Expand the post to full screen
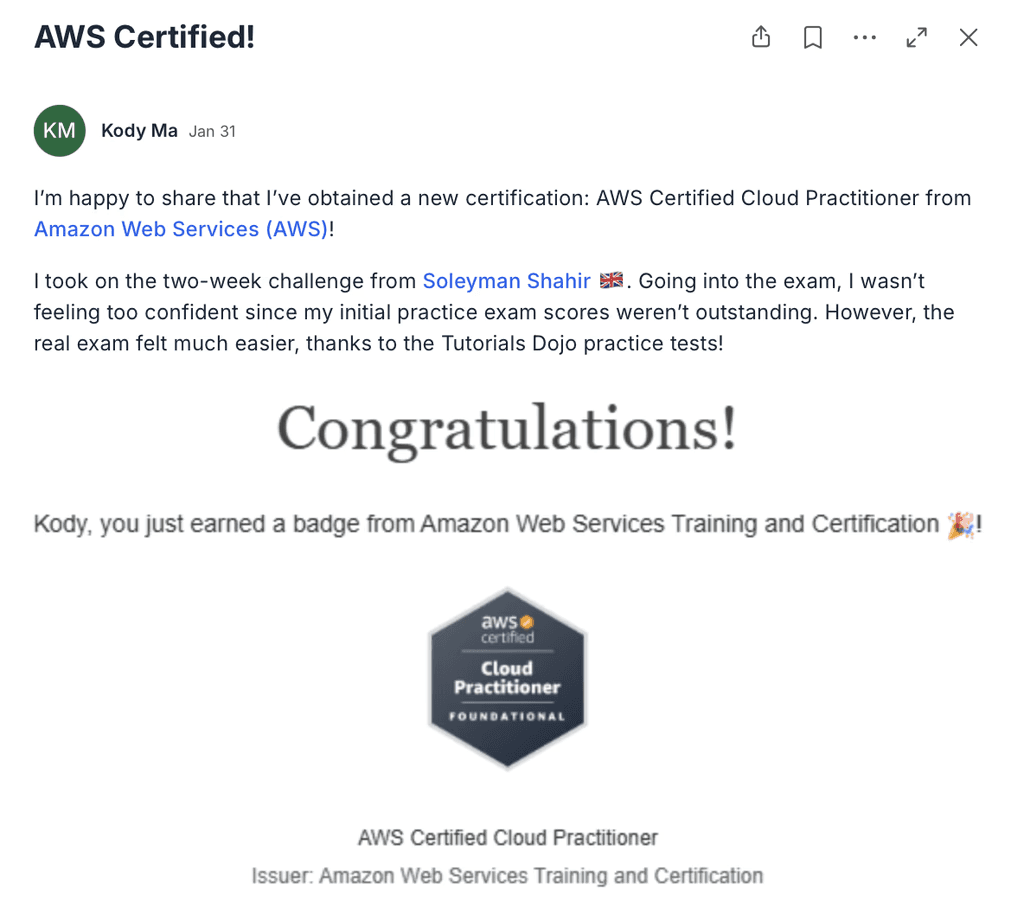Screen dimensions: 1024x924 (x=917, y=37)
